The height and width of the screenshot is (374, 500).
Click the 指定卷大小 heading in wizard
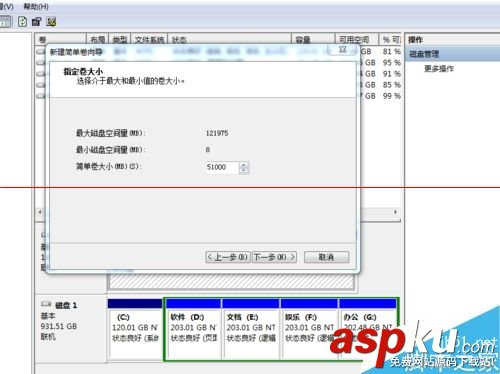click(83, 71)
